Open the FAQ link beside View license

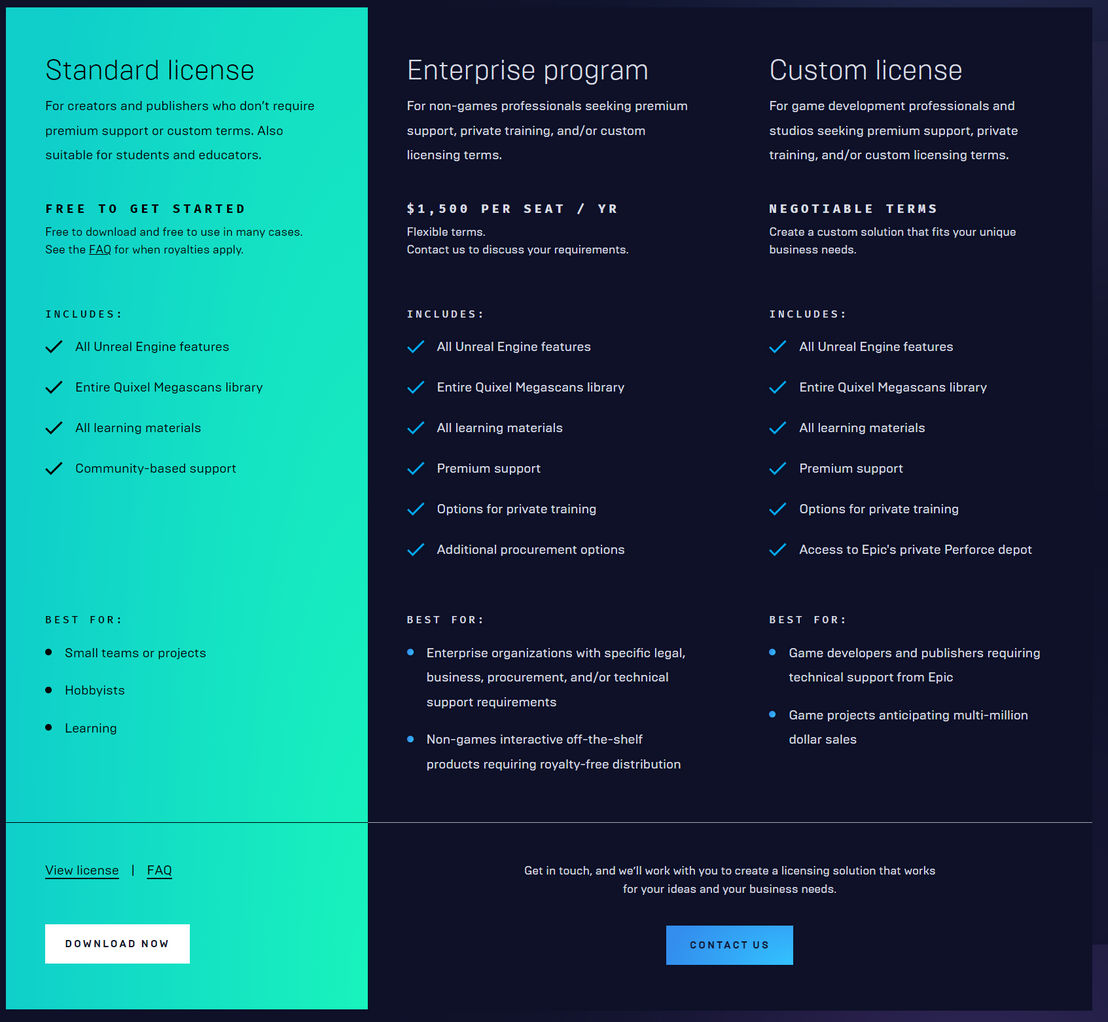(159, 871)
